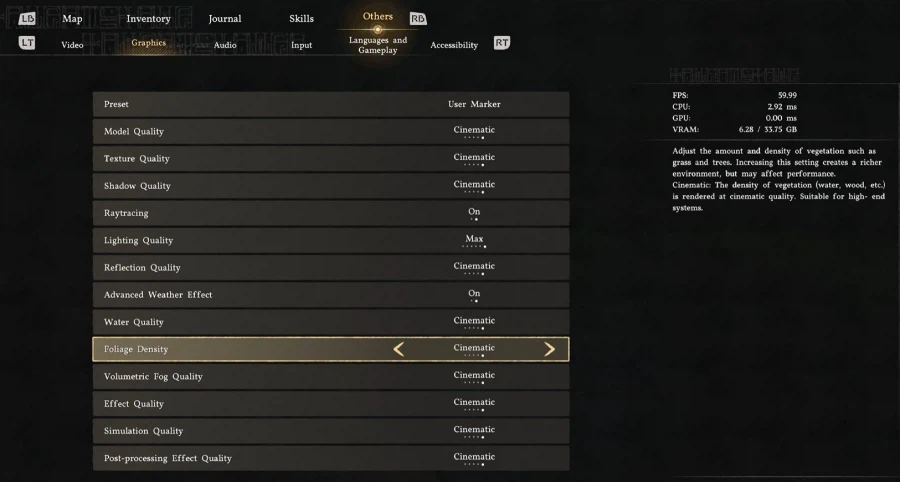Adjust the Lighting Quality level indicator
Screen dimensions: 900x482
pos(474,240)
